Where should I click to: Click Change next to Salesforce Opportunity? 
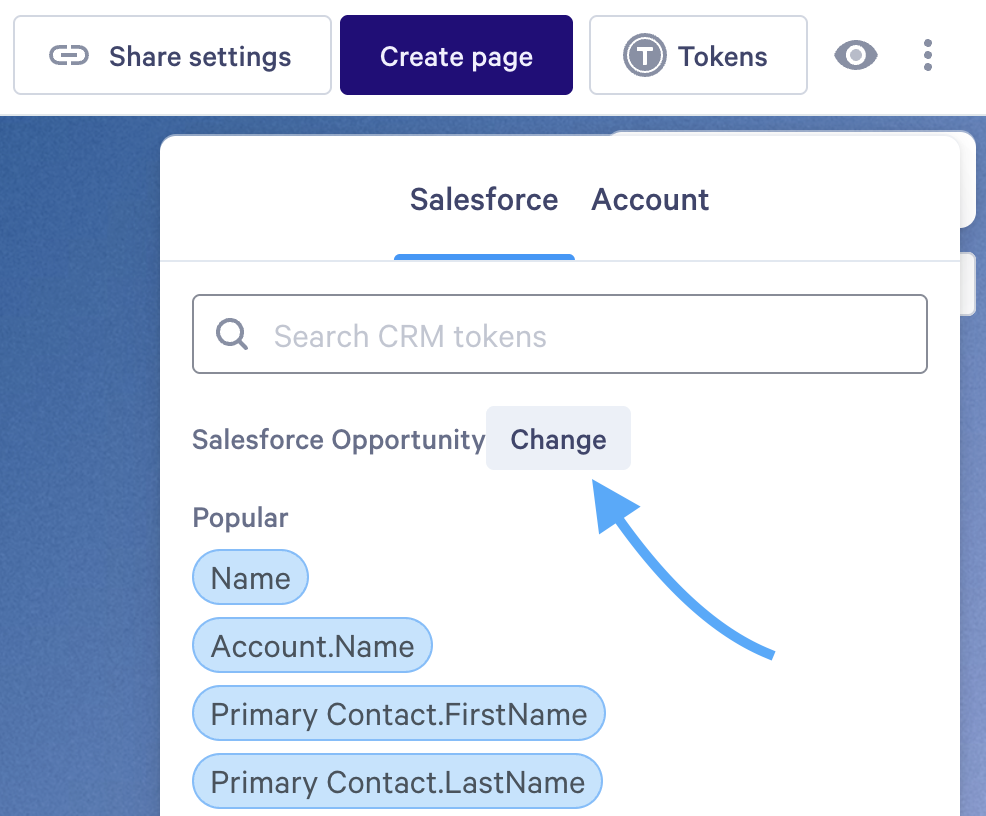tap(558, 439)
